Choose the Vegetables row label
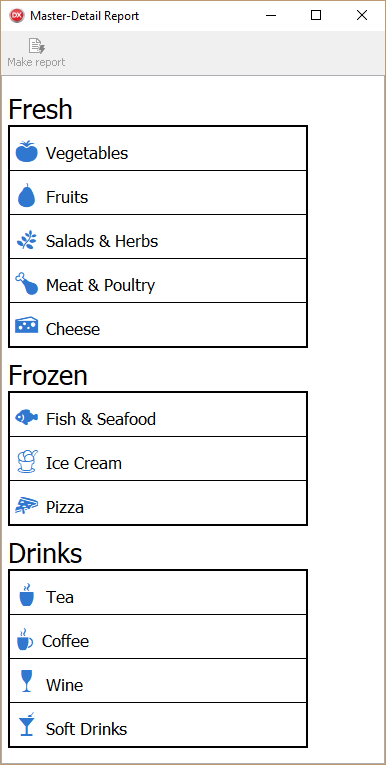 coord(87,153)
